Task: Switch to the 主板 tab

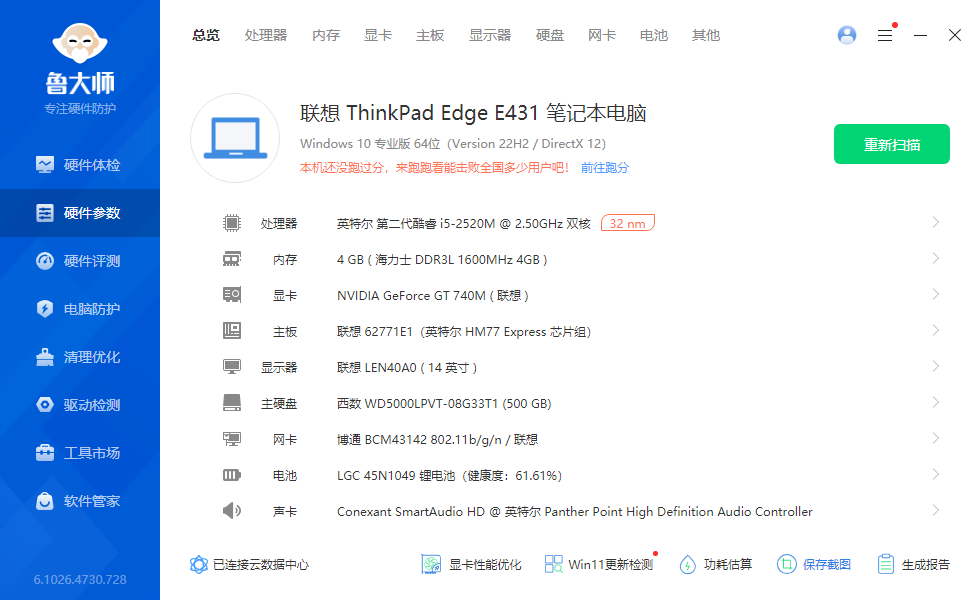Action: coord(430,36)
